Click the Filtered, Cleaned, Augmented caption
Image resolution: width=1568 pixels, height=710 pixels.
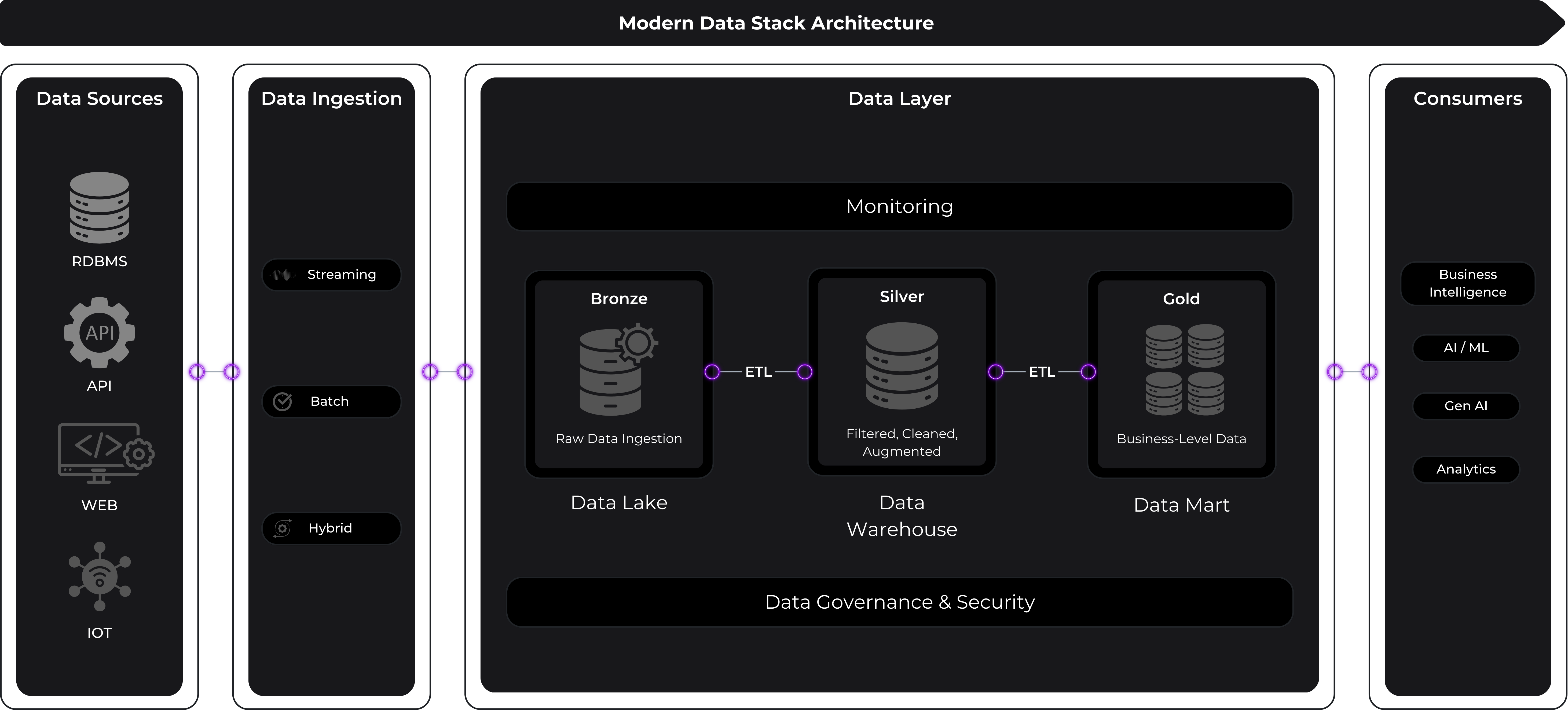click(902, 442)
